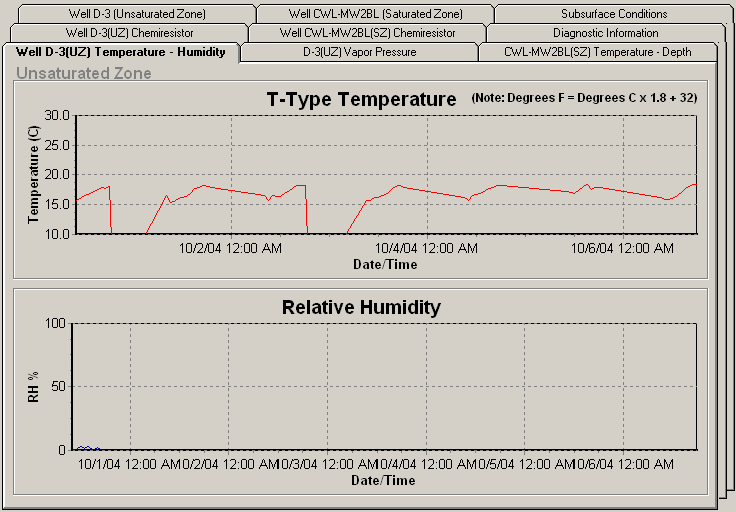Switch to CWL-MW2BL(SZ) Temperature - Depth tab
Screen dimensions: 736x512
point(598,52)
